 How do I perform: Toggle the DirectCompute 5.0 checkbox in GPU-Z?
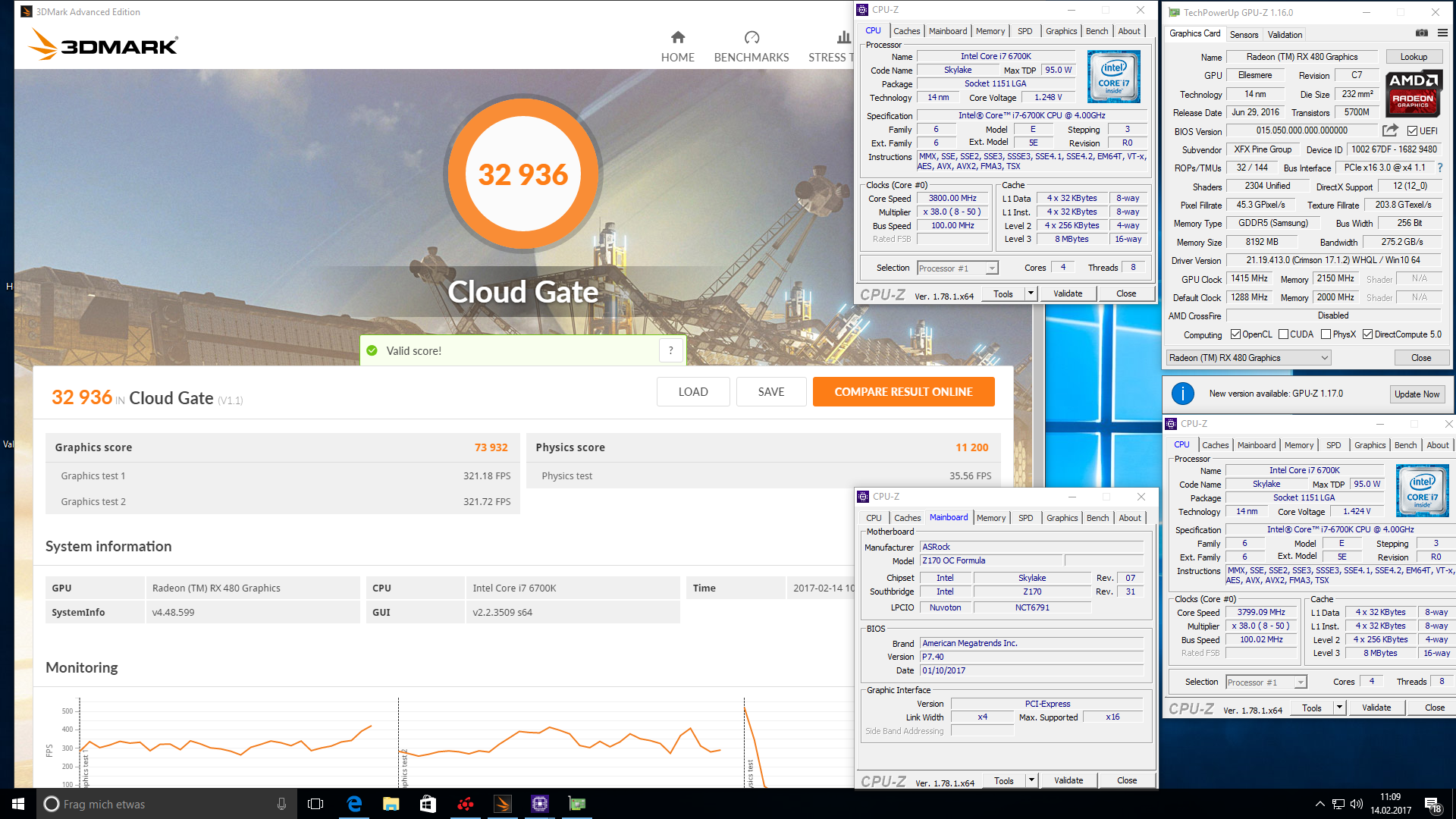(1367, 334)
